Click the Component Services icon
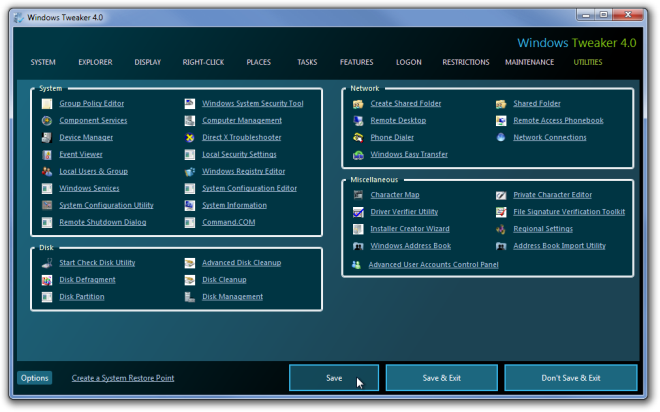This screenshot has height=412, width=660. point(47,121)
